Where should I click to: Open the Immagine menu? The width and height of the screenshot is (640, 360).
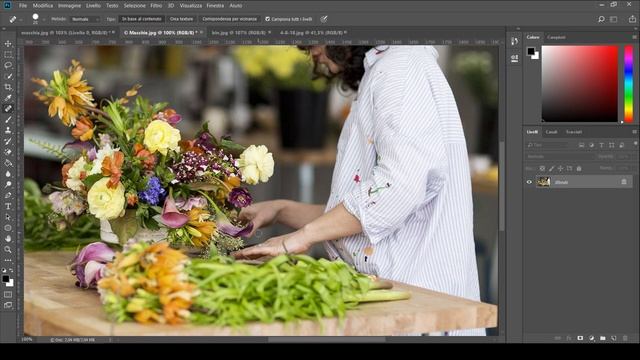69,6
